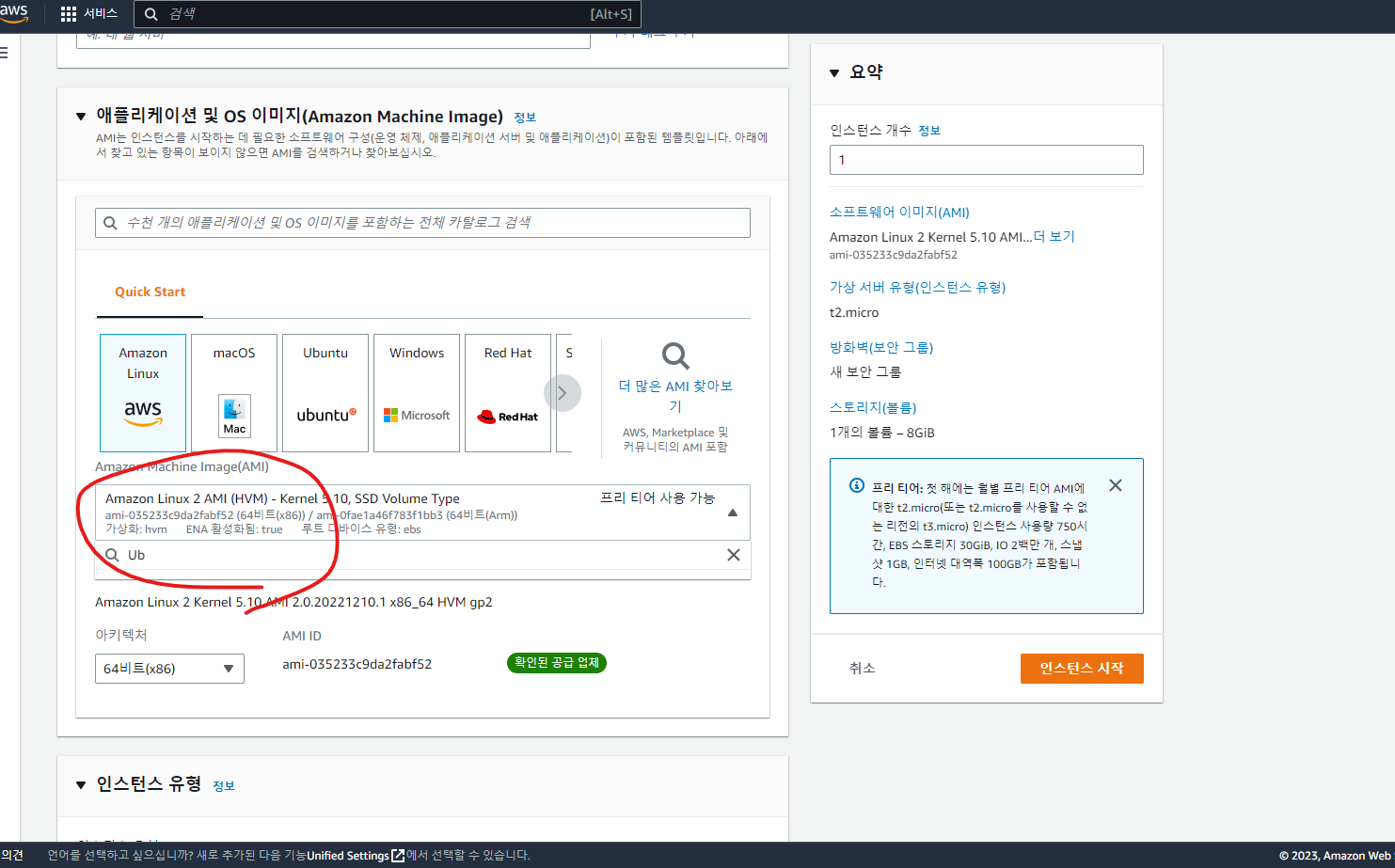Collapse the Instance type section
The width and height of the screenshot is (1395, 868).
(x=81, y=785)
